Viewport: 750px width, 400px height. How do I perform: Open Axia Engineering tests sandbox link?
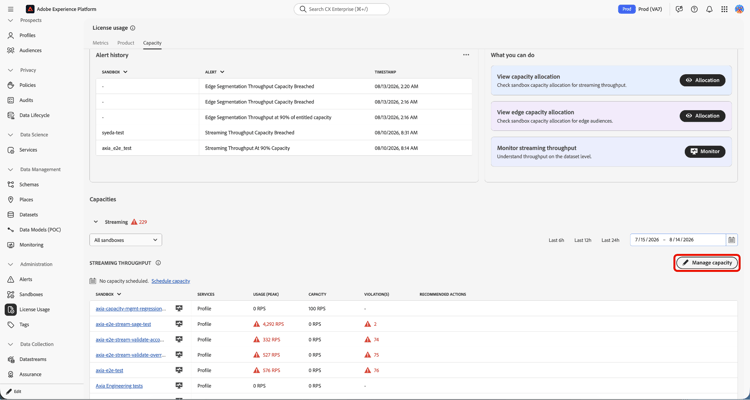click(119, 386)
